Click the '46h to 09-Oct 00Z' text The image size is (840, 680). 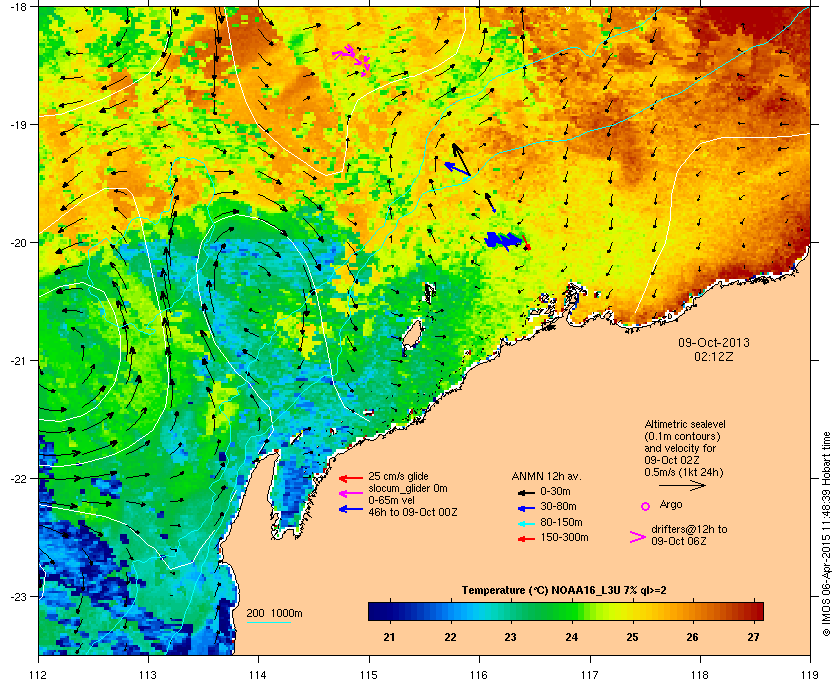point(412,512)
